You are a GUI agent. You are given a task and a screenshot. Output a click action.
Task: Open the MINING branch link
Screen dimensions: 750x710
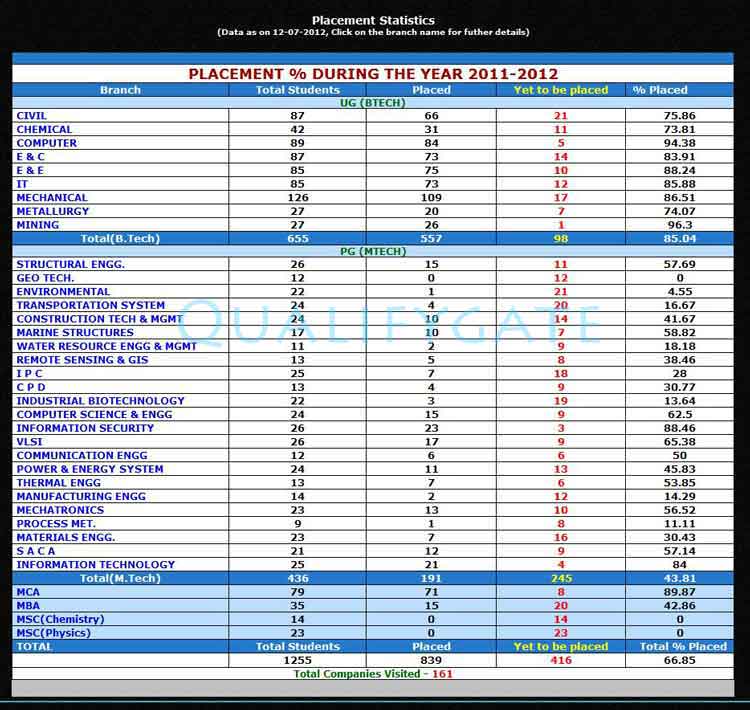point(37,225)
